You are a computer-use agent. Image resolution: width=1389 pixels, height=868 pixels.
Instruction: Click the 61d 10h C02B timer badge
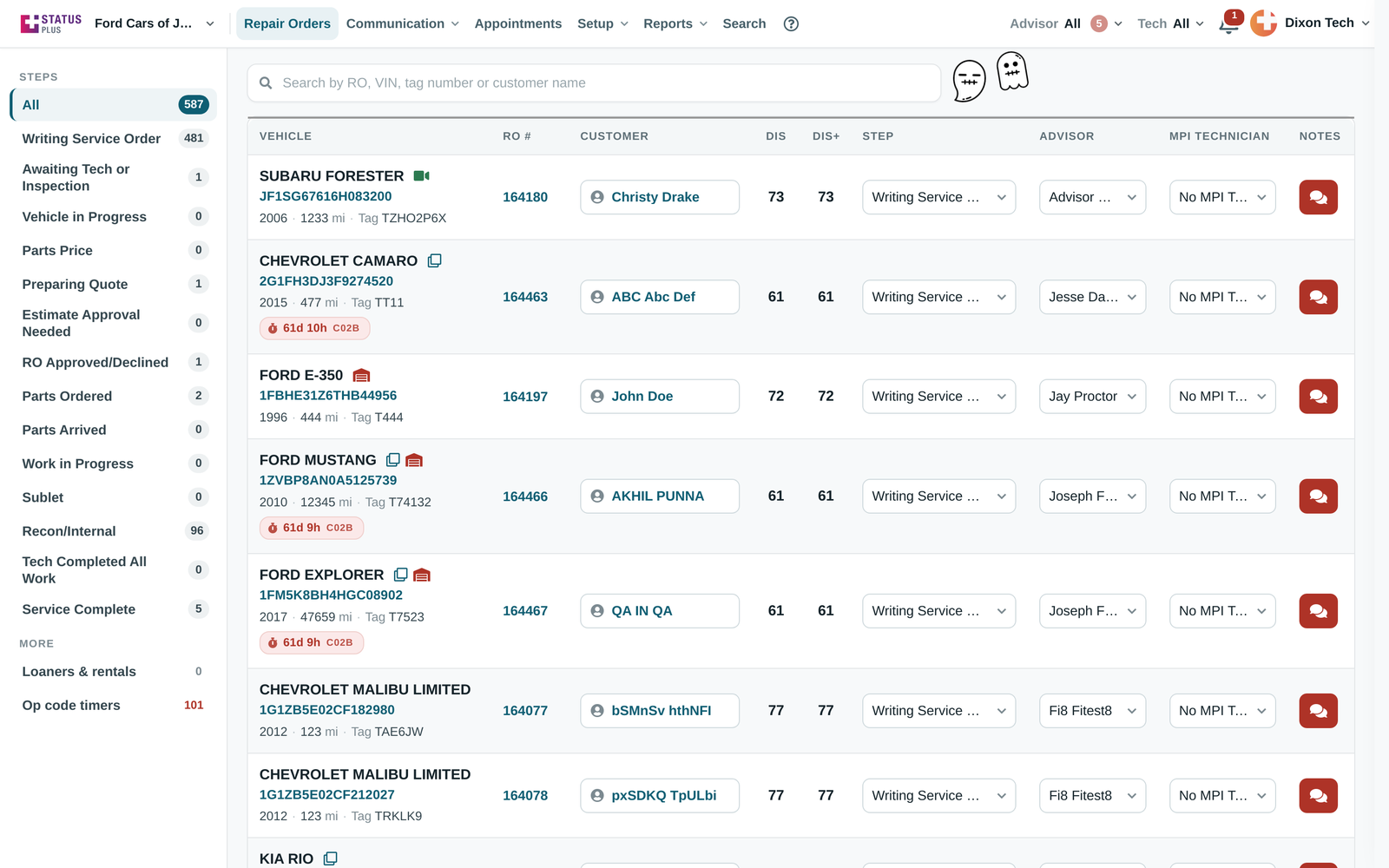[315, 328]
